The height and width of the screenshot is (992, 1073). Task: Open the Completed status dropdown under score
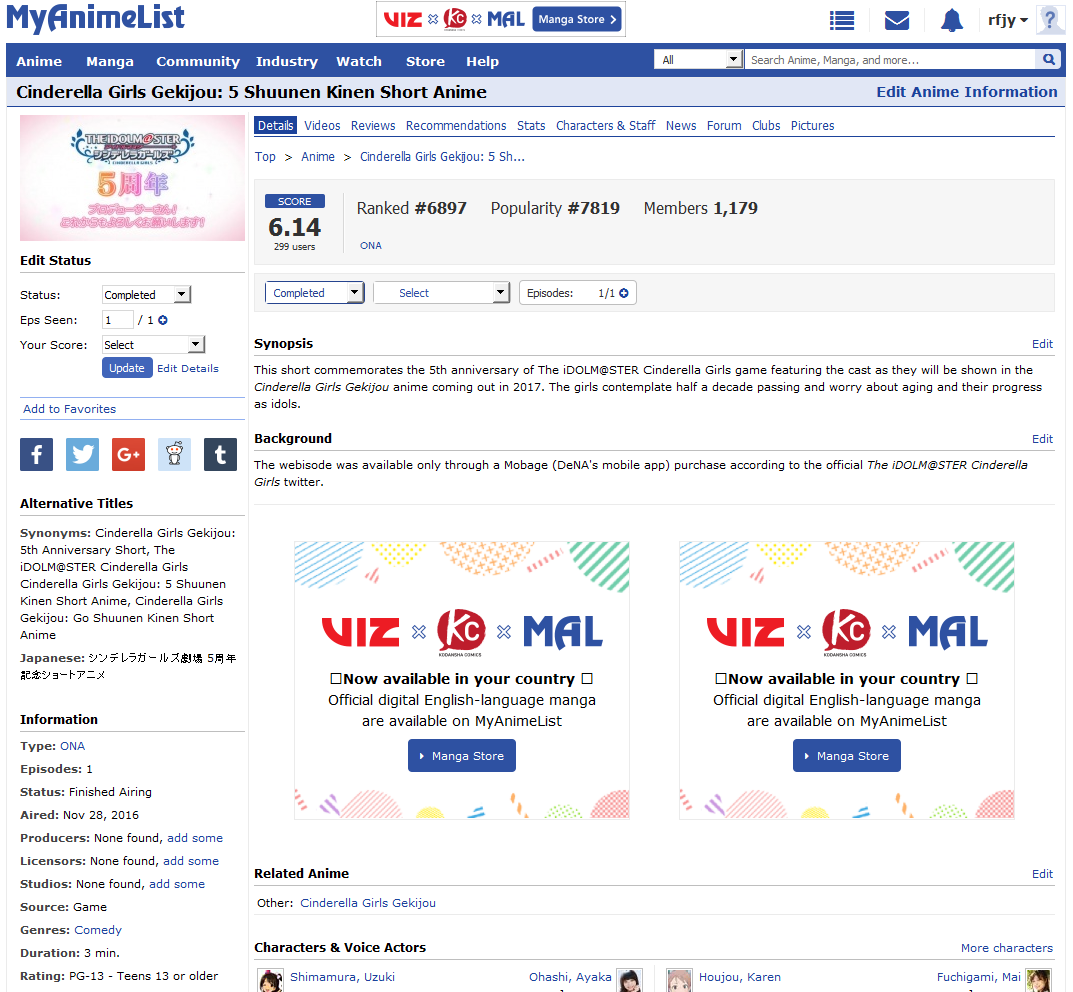pos(315,293)
